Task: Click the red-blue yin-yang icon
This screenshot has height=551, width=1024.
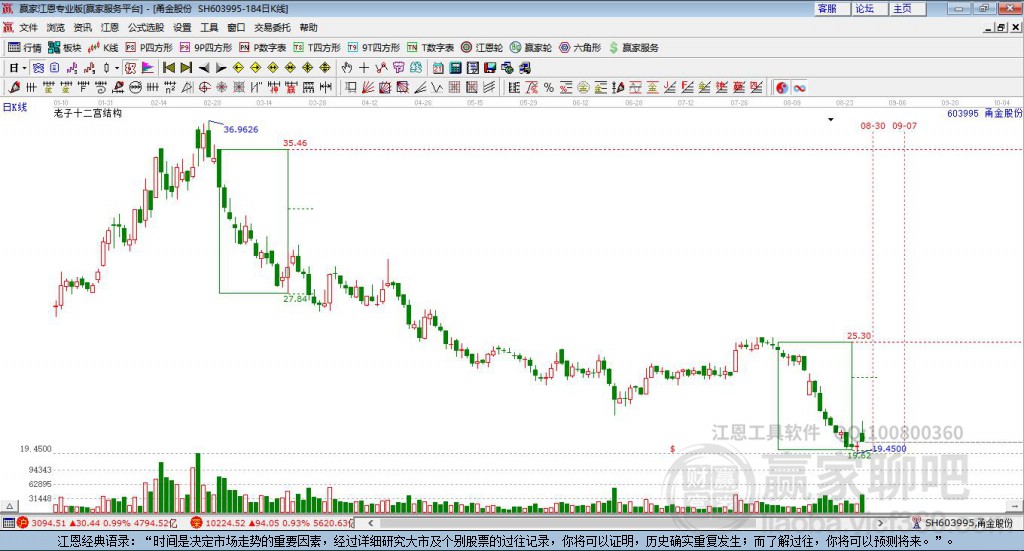Action: [782, 88]
